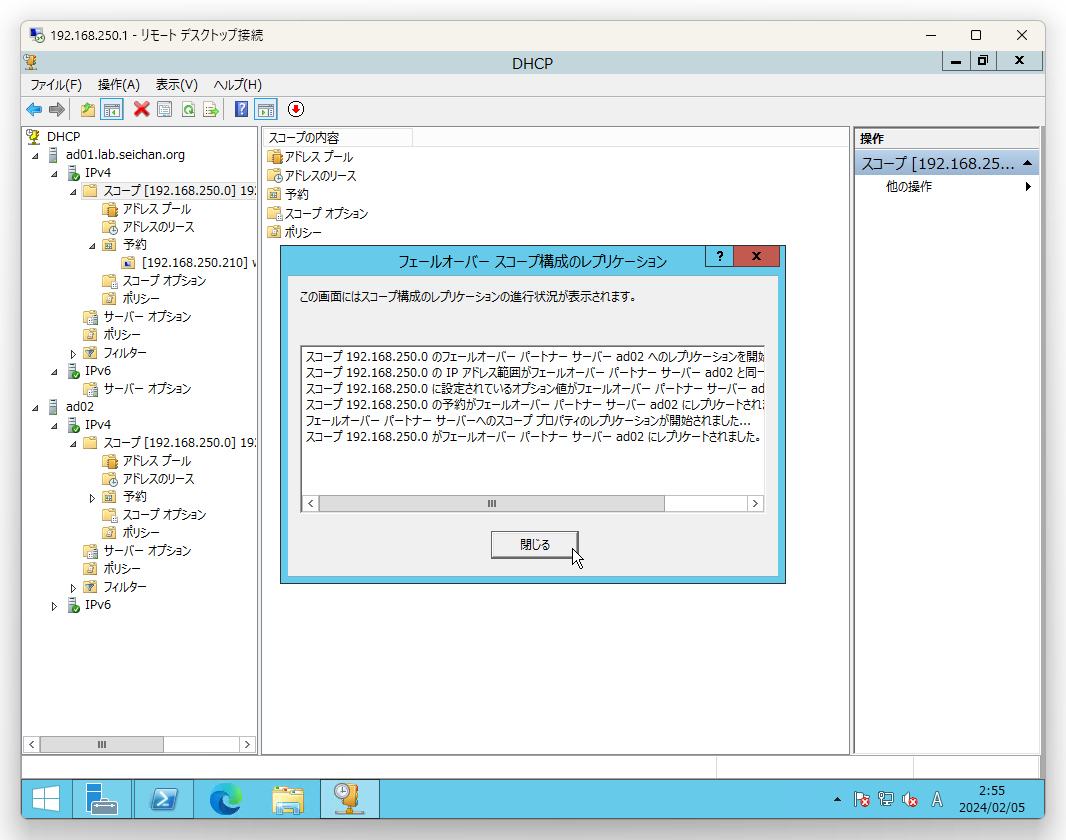Collapse the IPv4 node under ad01.lab.seichan.org
The height and width of the screenshot is (840, 1066).
pos(54,174)
